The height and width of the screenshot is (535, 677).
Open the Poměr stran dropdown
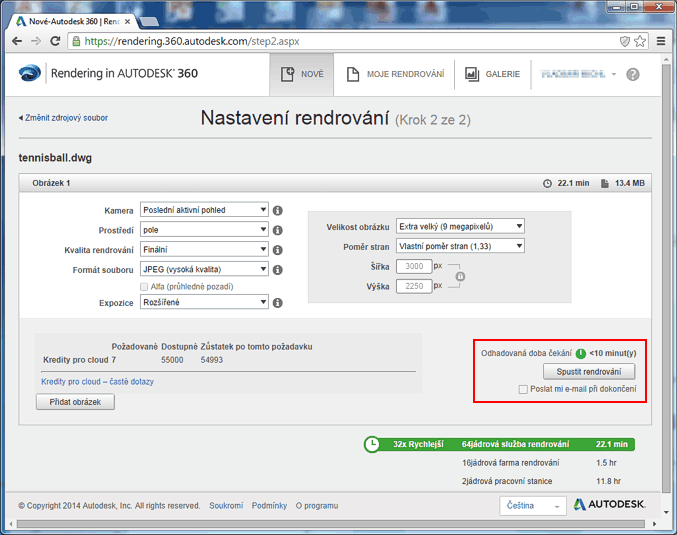pos(460,246)
